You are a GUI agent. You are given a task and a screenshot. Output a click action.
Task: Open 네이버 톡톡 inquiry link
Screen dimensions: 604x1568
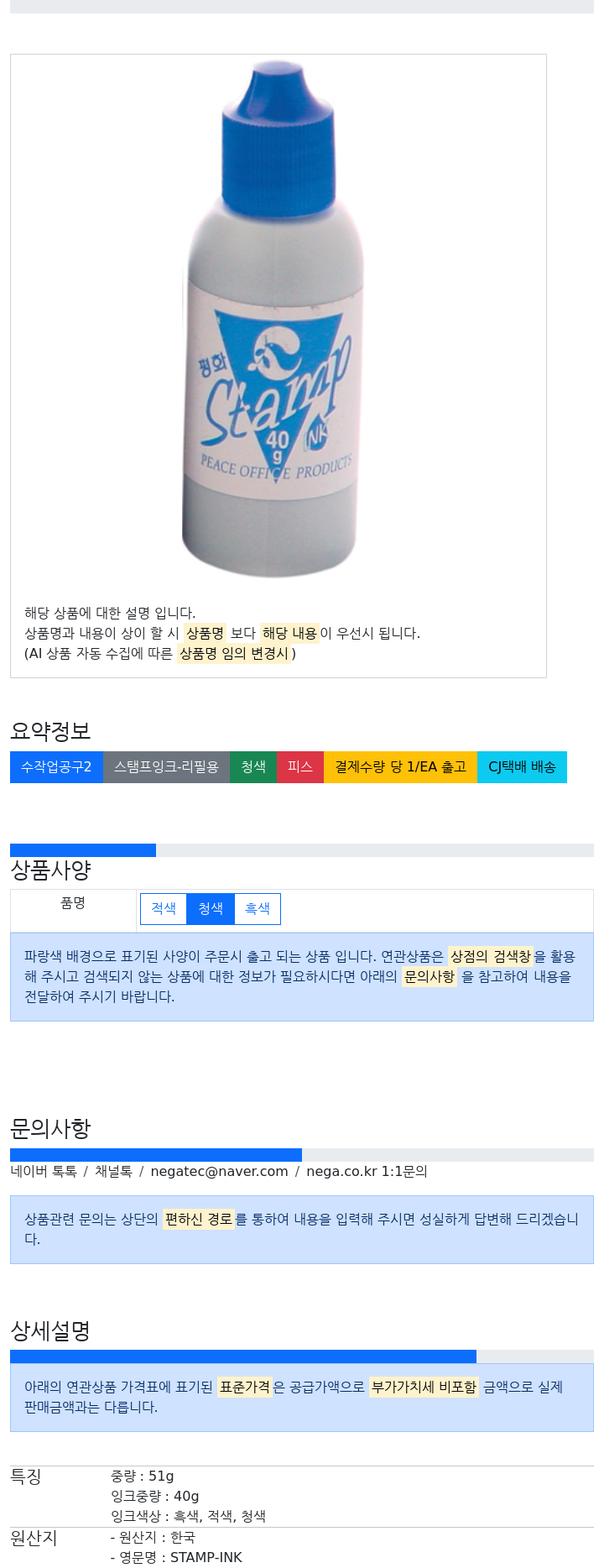click(x=44, y=1171)
